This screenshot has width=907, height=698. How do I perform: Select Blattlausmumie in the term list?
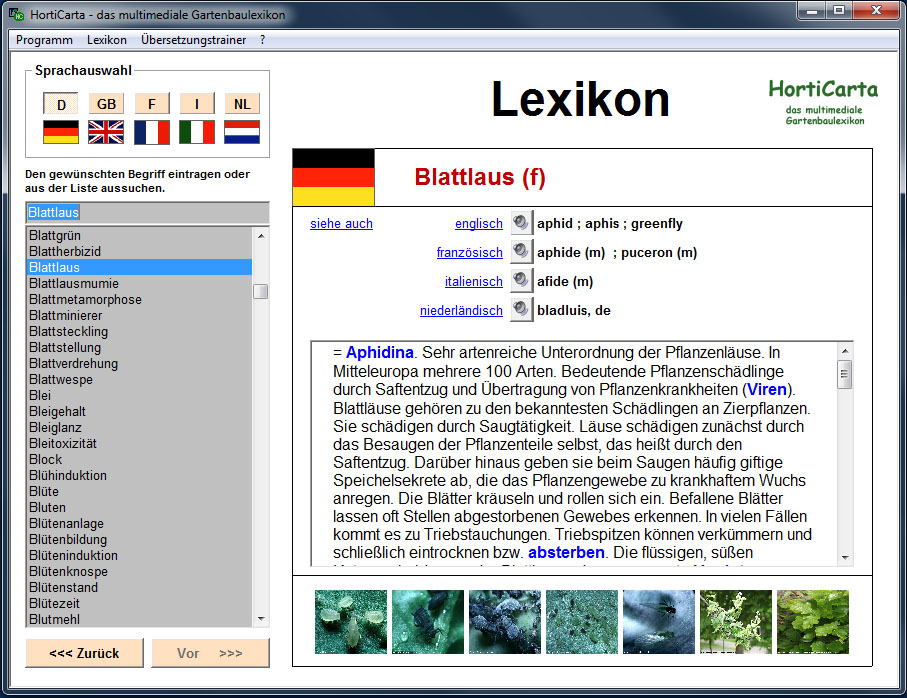(74, 283)
